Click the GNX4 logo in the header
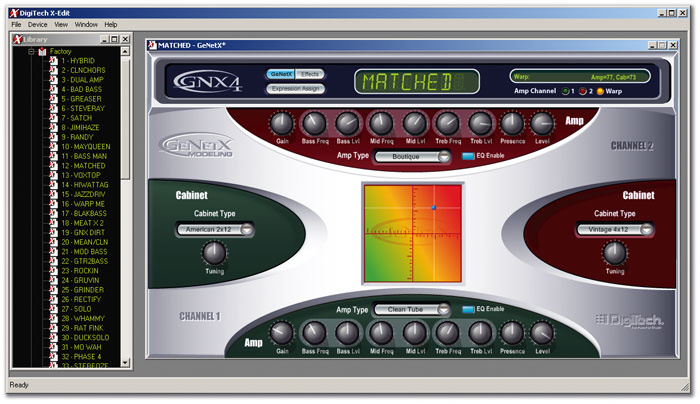 point(208,81)
